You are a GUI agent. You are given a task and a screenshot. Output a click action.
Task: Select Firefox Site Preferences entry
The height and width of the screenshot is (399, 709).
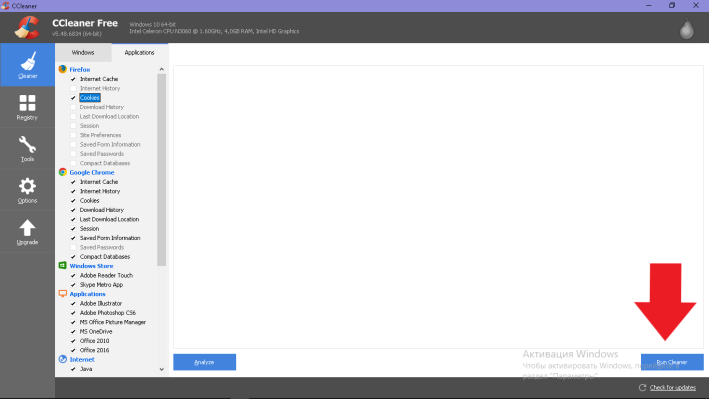click(100, 135)
